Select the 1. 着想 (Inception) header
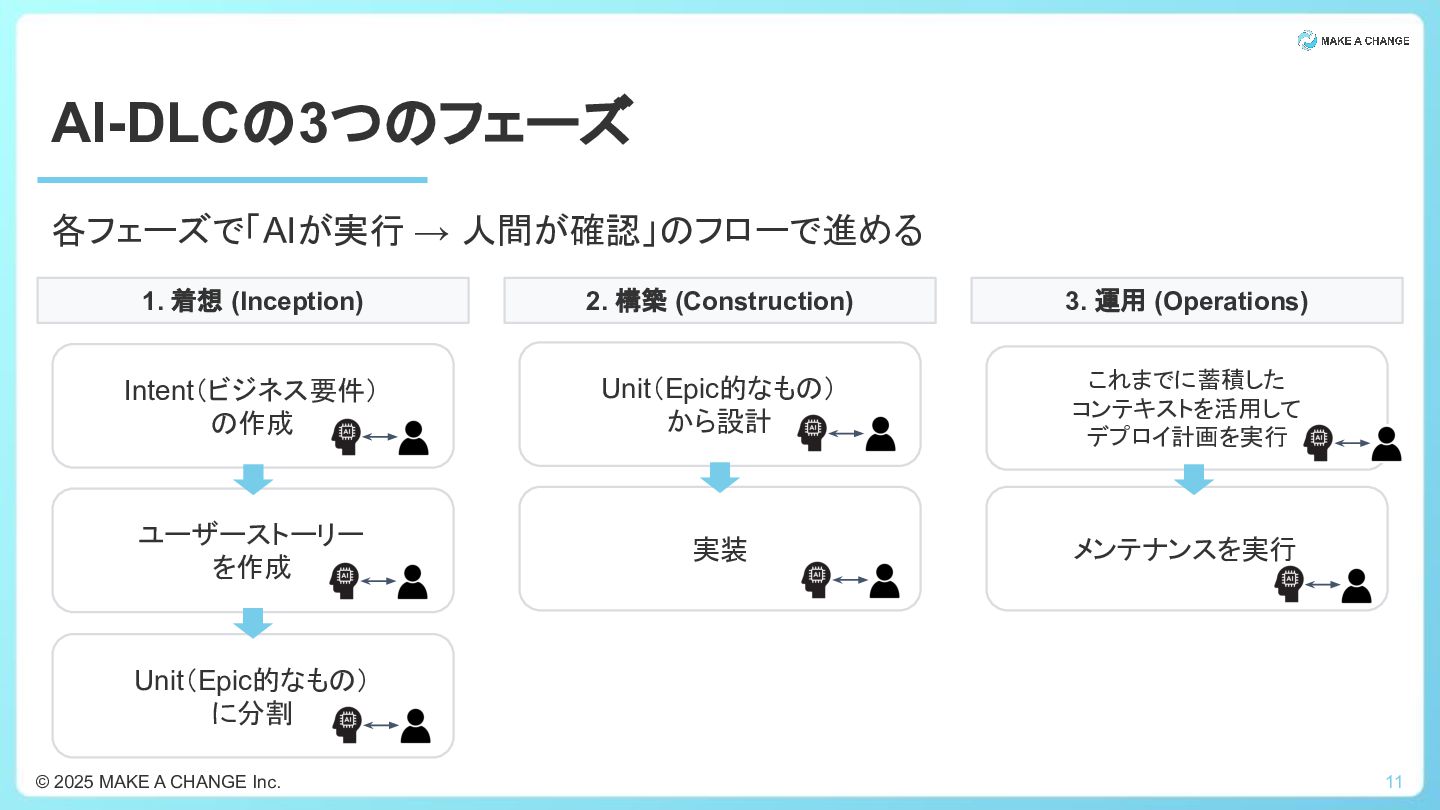The height and width of the screenshot is (810, 1440). point(253,301)
